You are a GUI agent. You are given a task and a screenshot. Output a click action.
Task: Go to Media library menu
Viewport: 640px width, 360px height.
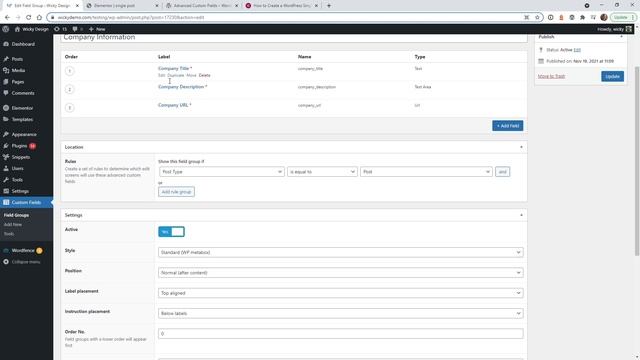[18, 71]
